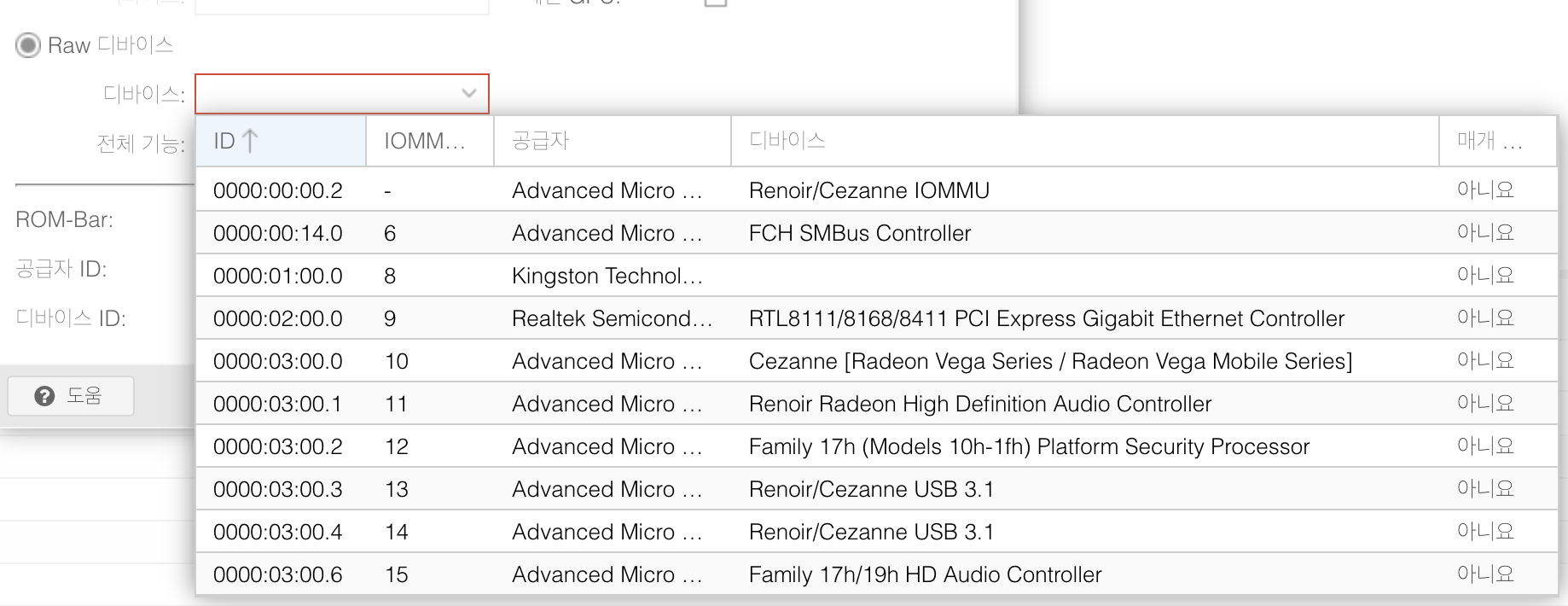Click the 도움 help button
Viewport: 1568px width, 606px height.
[71, 396]
